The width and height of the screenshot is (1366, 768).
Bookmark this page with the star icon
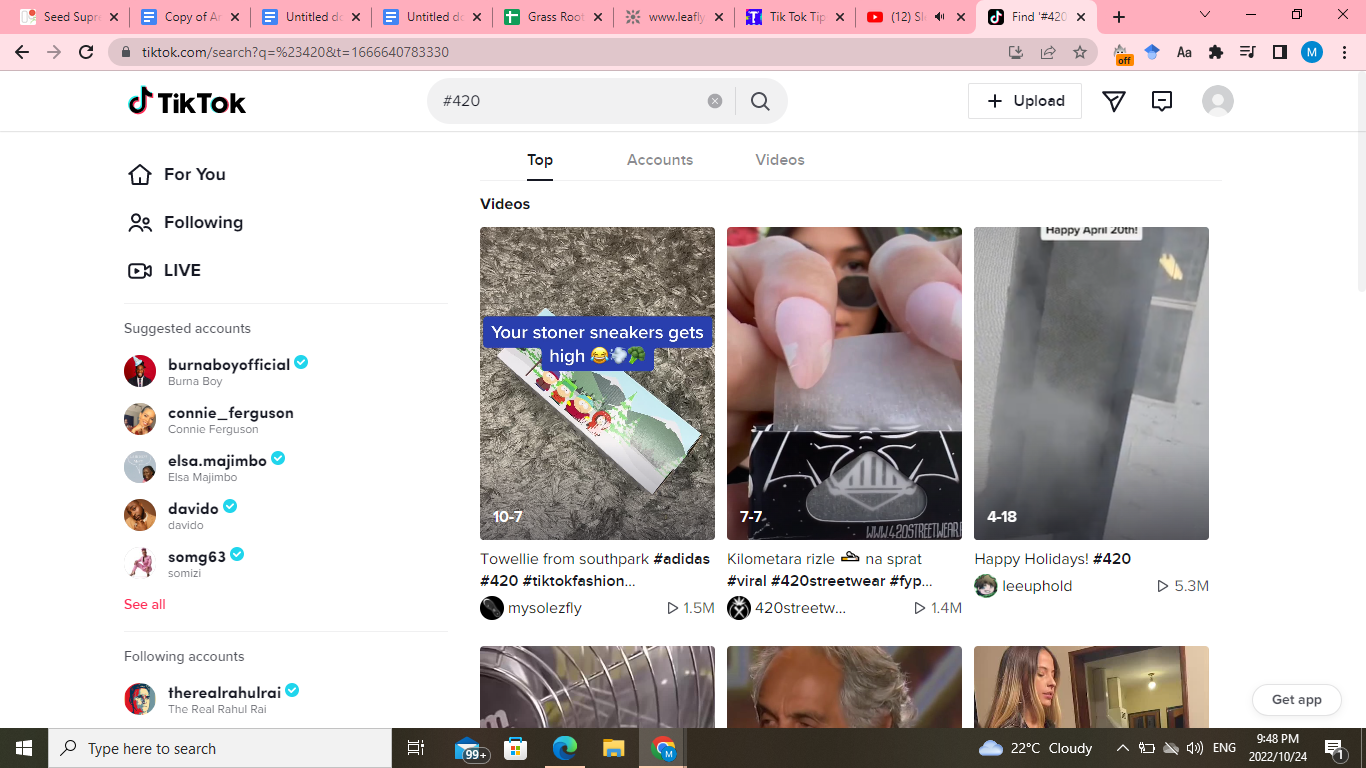[1080, 52]
